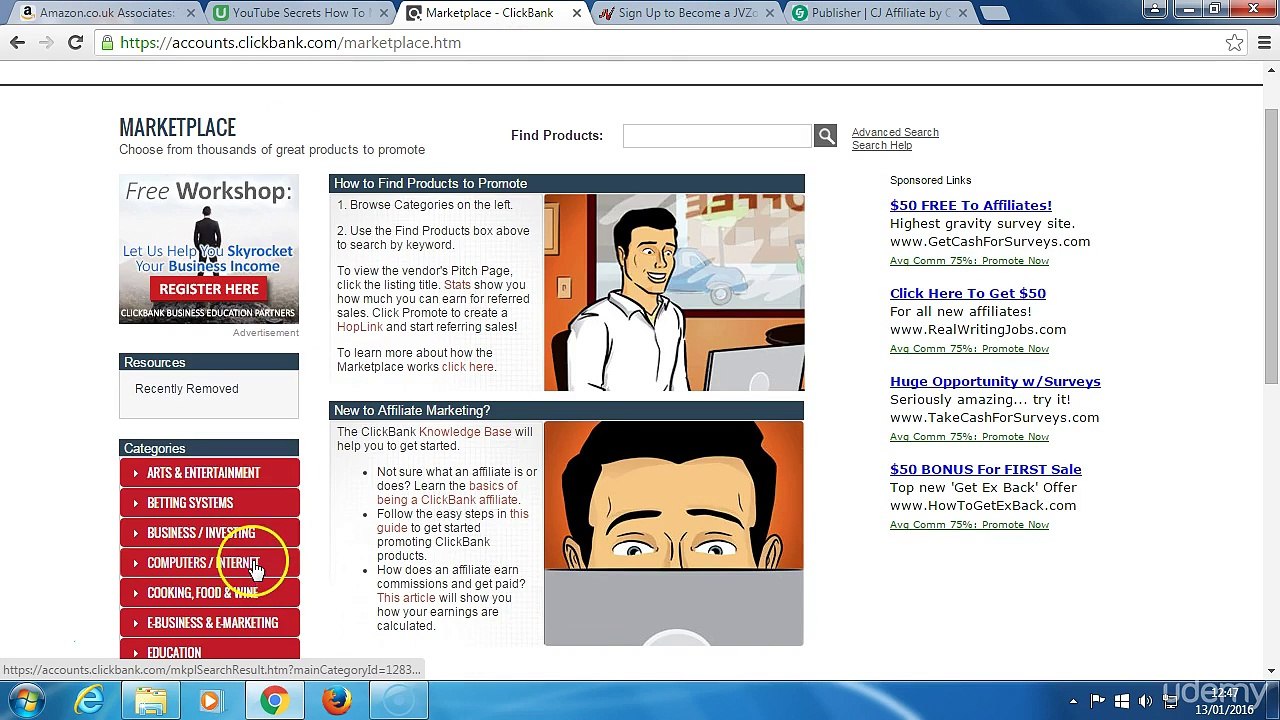The width and height of the screenshot is (1280, 720).
Task: Click the man-at-laptop illustration
Action: (674, 292)
